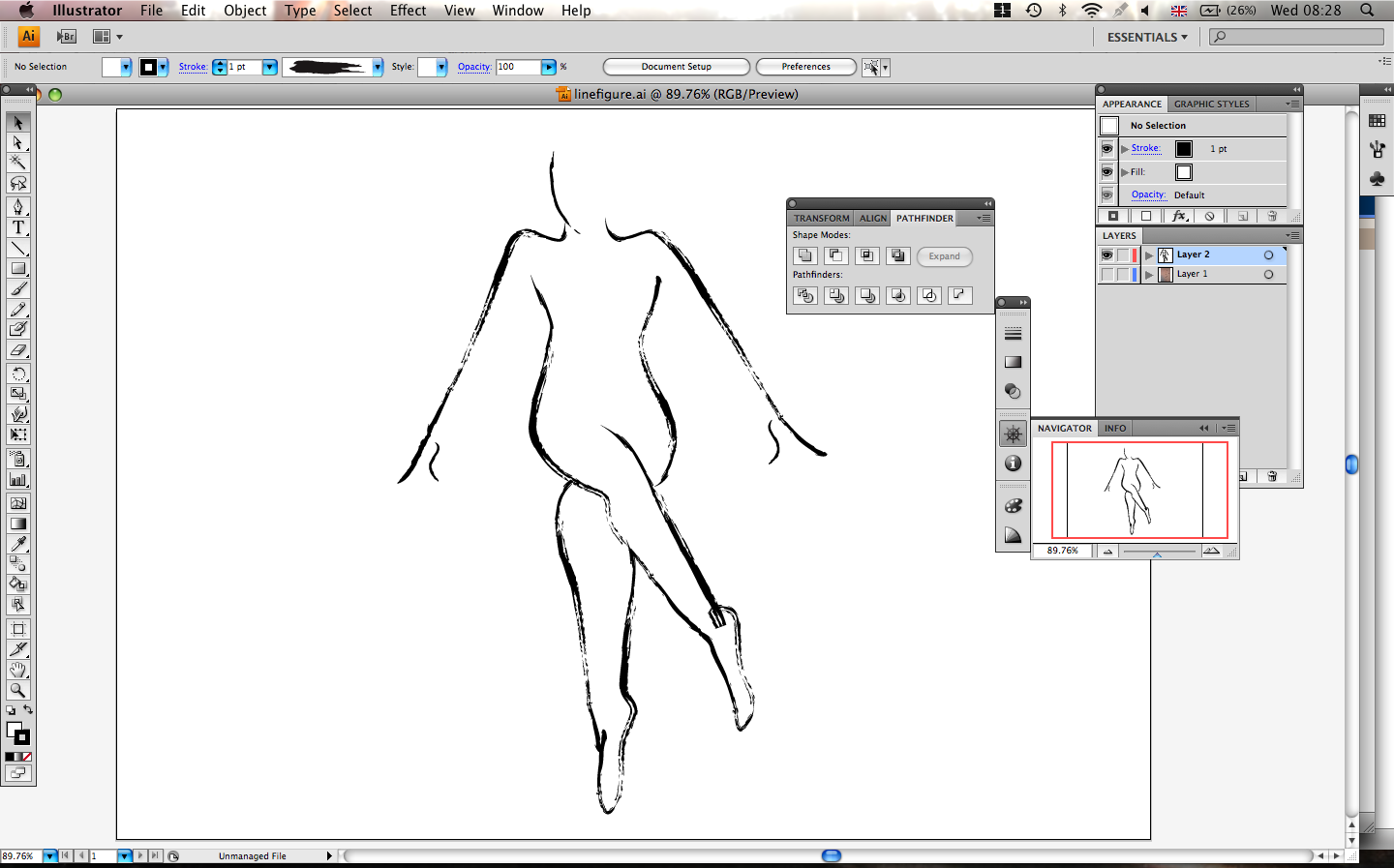Toggle Stroke visibility in Appearance panel
Image resolution: width=1394 pixels, height=868 pixels.
click(1106, 149)
